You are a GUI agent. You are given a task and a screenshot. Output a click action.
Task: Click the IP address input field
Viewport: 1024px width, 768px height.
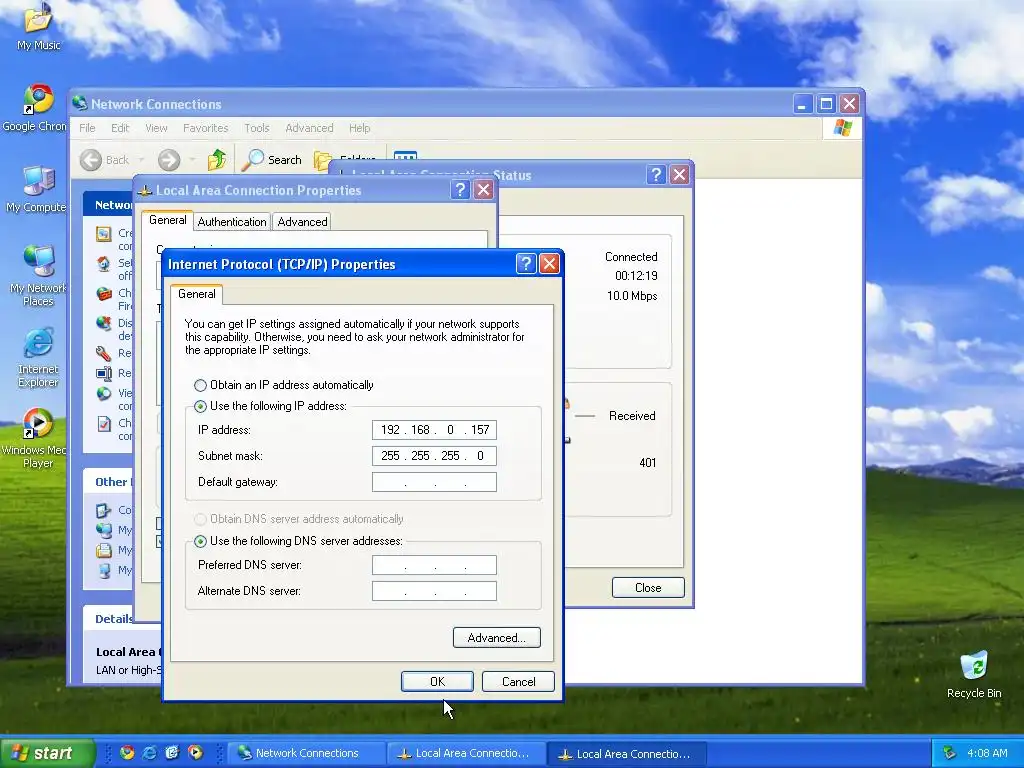(x=434, y=430)
